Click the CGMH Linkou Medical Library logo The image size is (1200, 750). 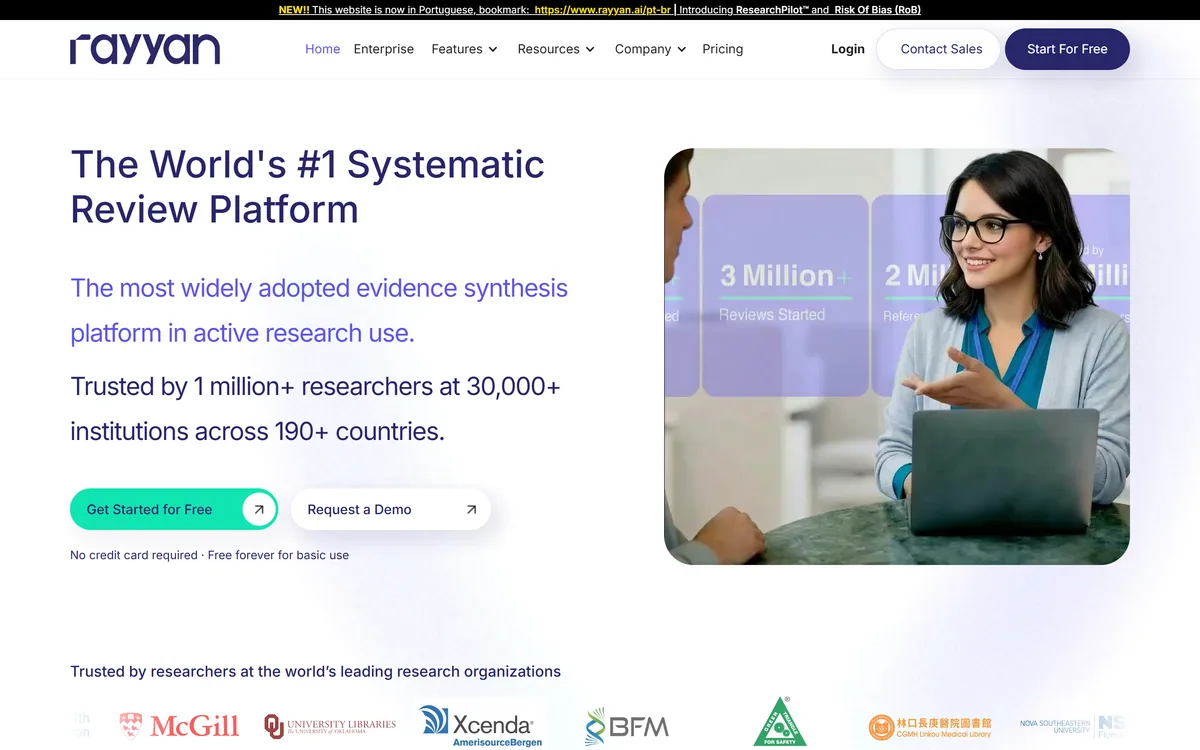tap(930, 727)
